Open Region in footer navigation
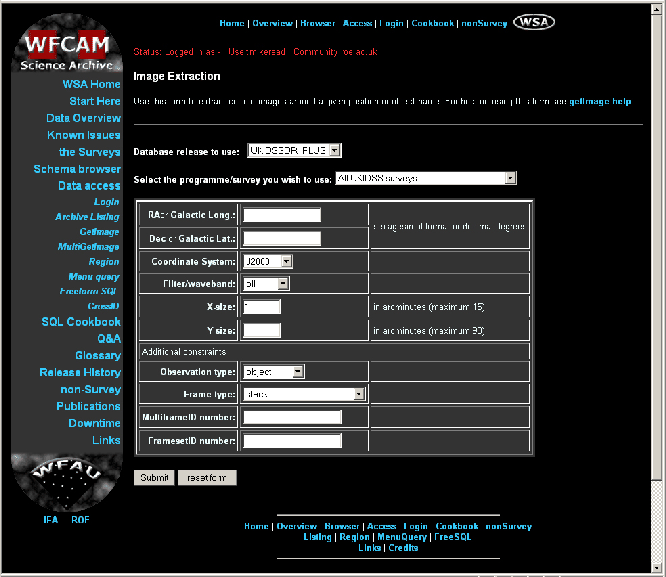The height and width of the screenshot is (577, 666). click(354, 537)
